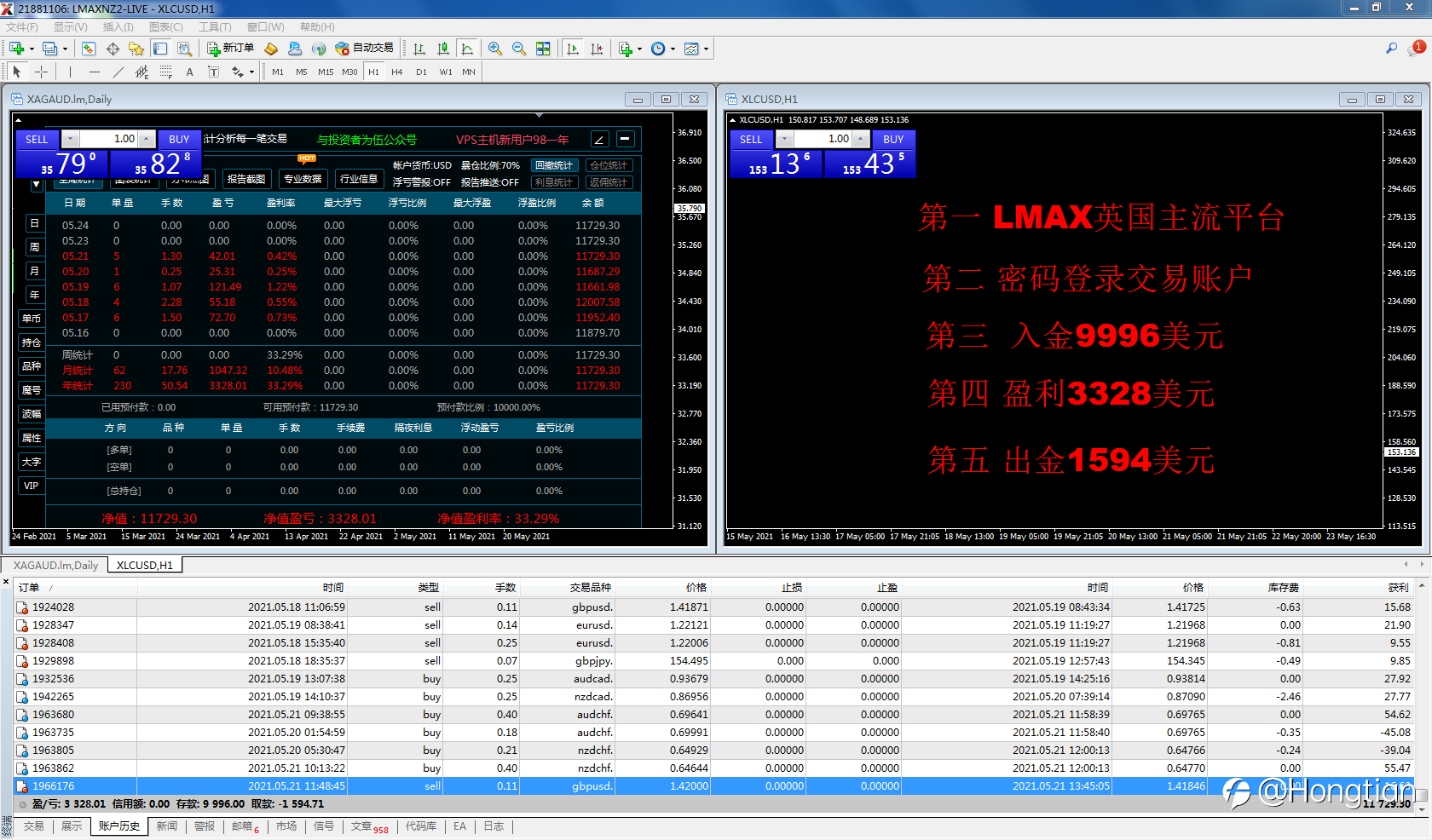This screenshot has width=1432, height=840.
Task: Open the Profiles dropdown arrow
Action: point(65,49)
